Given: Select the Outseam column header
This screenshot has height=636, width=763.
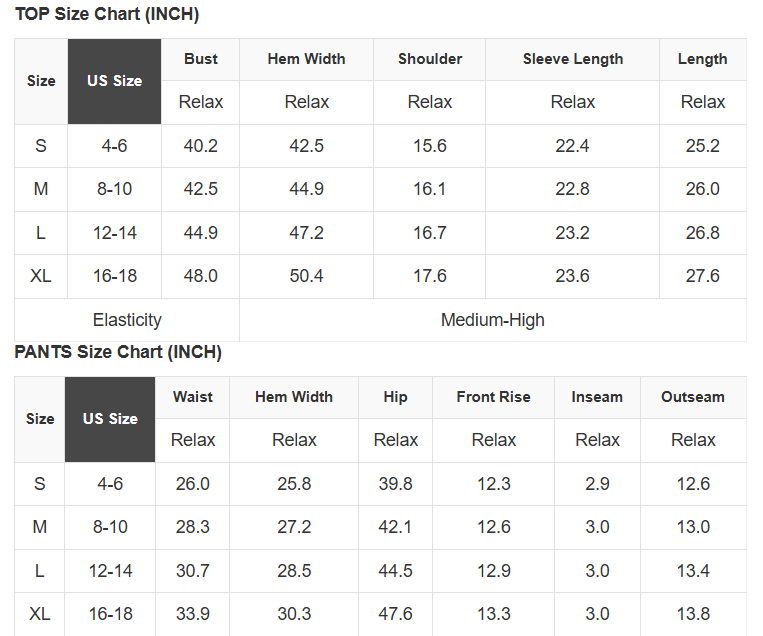Looking at the screenshot, I should pyautogui.click(x=693, y=397).
